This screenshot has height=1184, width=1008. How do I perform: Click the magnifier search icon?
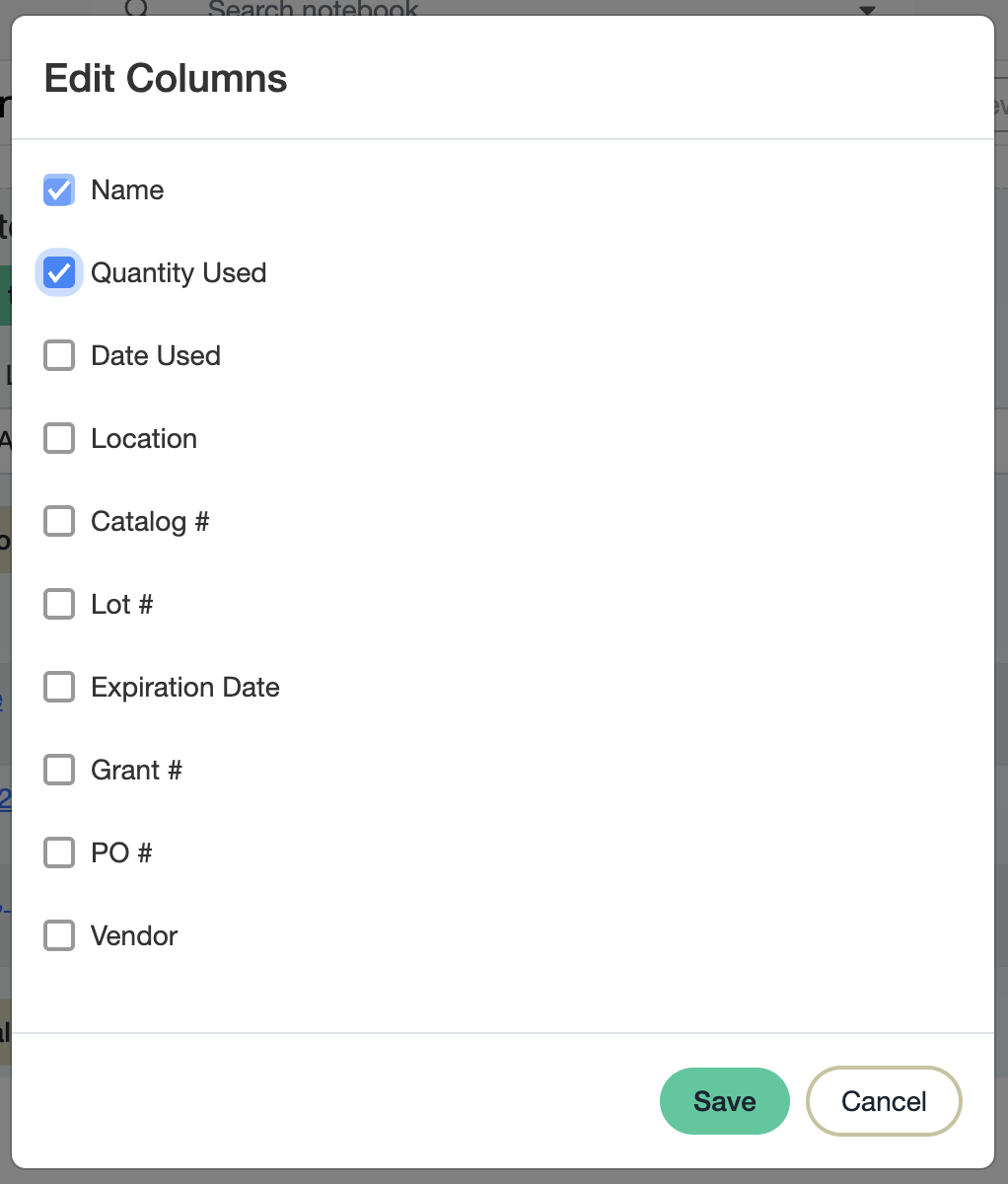tap(137, 8)
